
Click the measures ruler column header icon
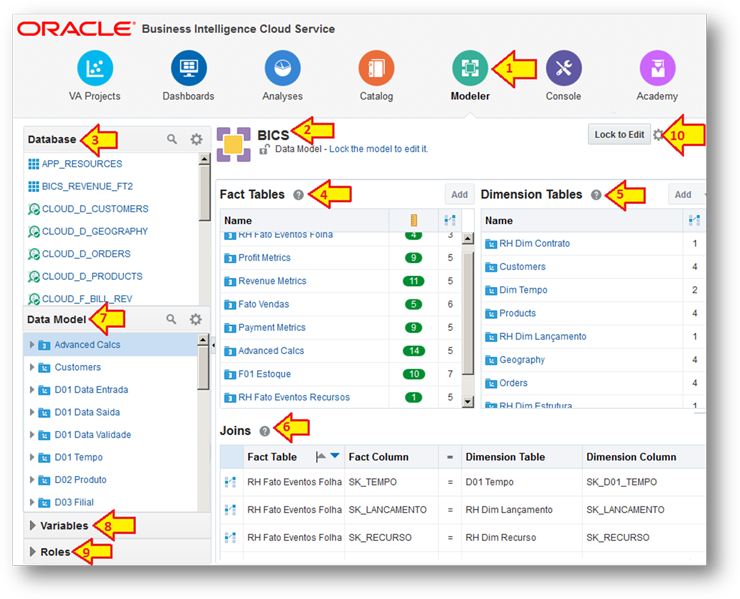point(414,220)
